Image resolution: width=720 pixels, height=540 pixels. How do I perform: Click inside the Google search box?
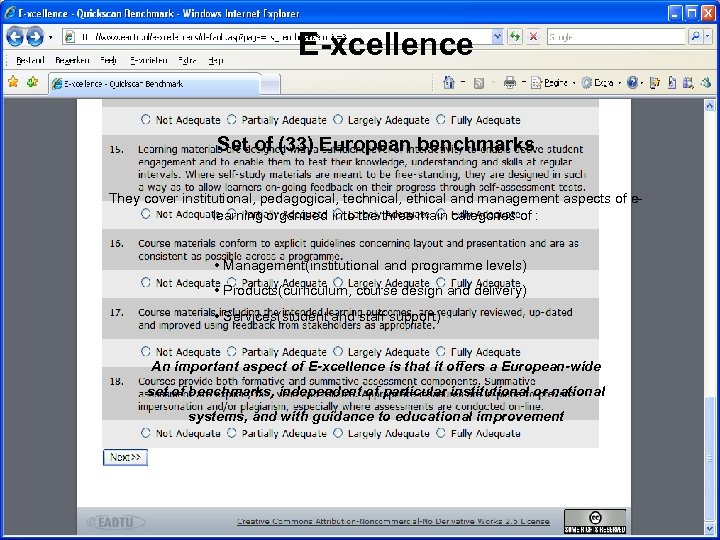point(616,37)
